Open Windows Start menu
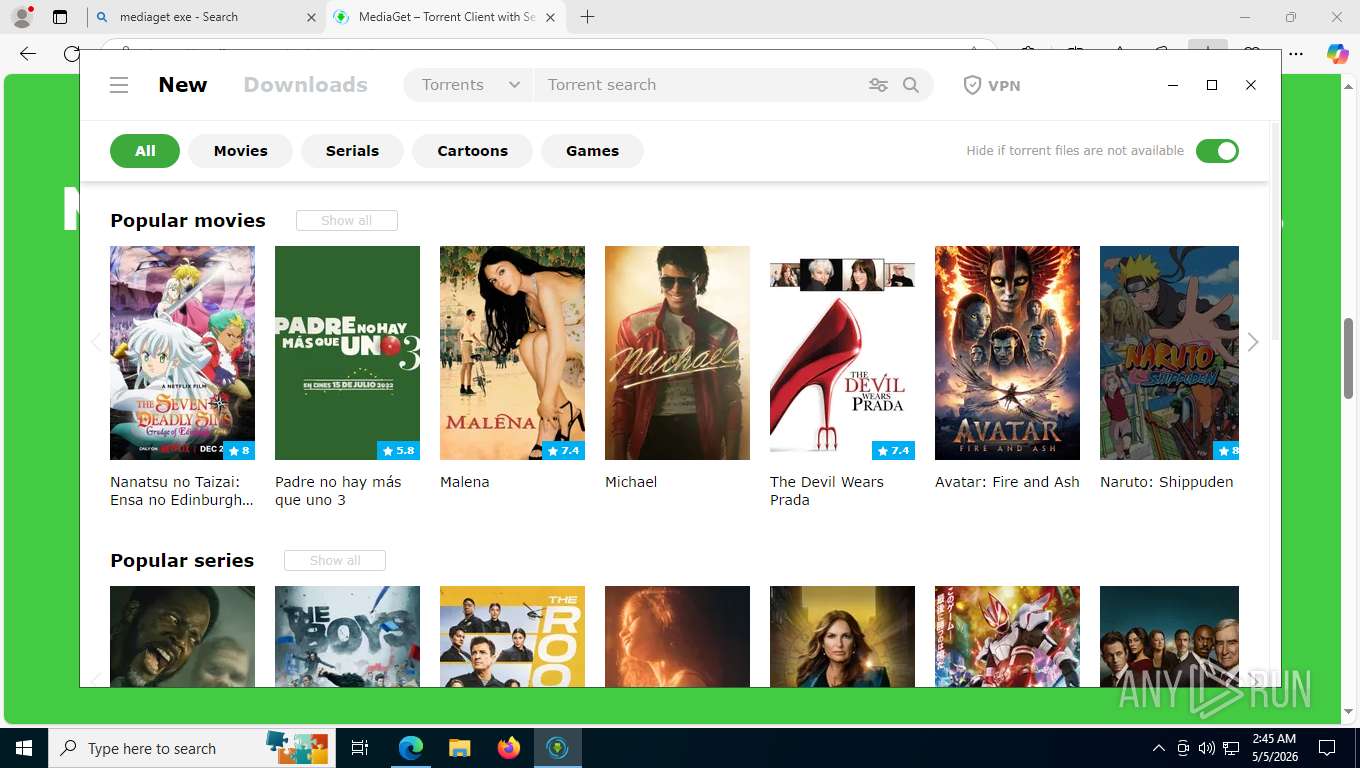The height and width of the screenshot is (768, 1360). [x=23, y=748]
